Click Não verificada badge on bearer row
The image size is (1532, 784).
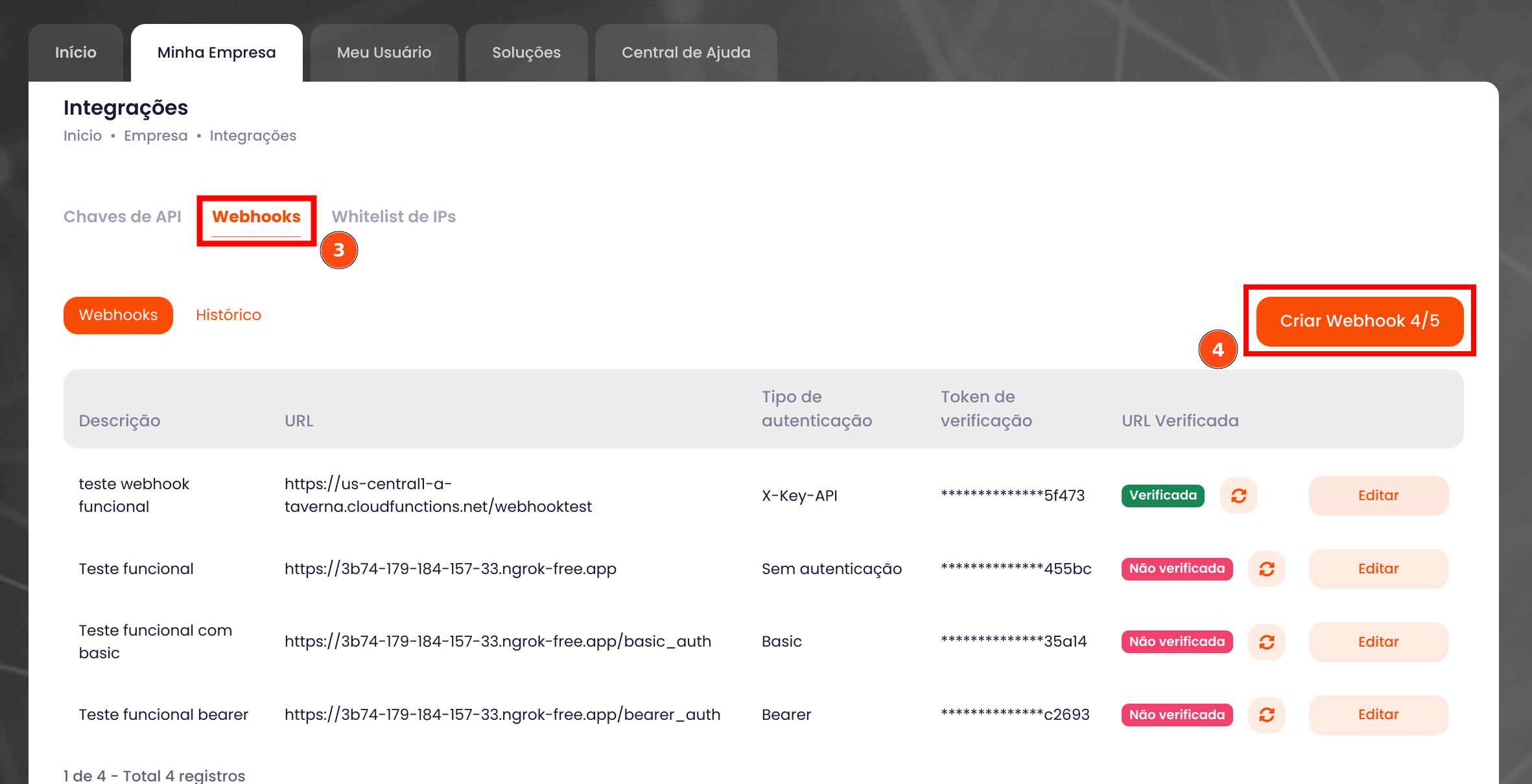click(x=1177, y=715)
